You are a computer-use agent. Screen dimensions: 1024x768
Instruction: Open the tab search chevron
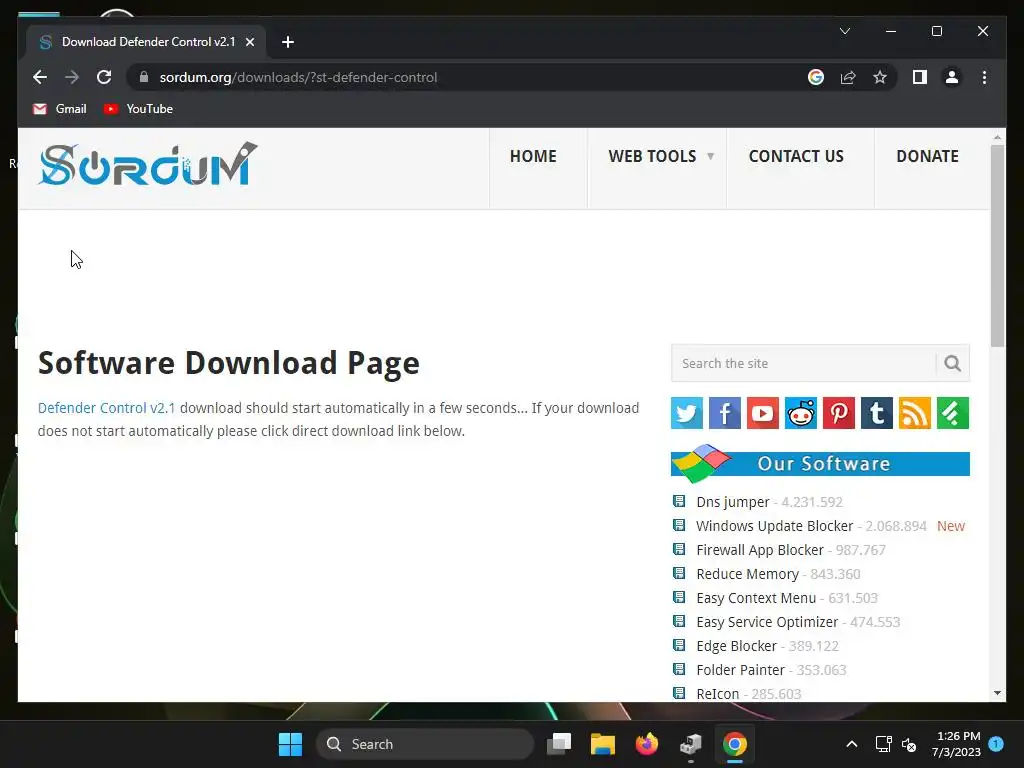click(844, 31)
